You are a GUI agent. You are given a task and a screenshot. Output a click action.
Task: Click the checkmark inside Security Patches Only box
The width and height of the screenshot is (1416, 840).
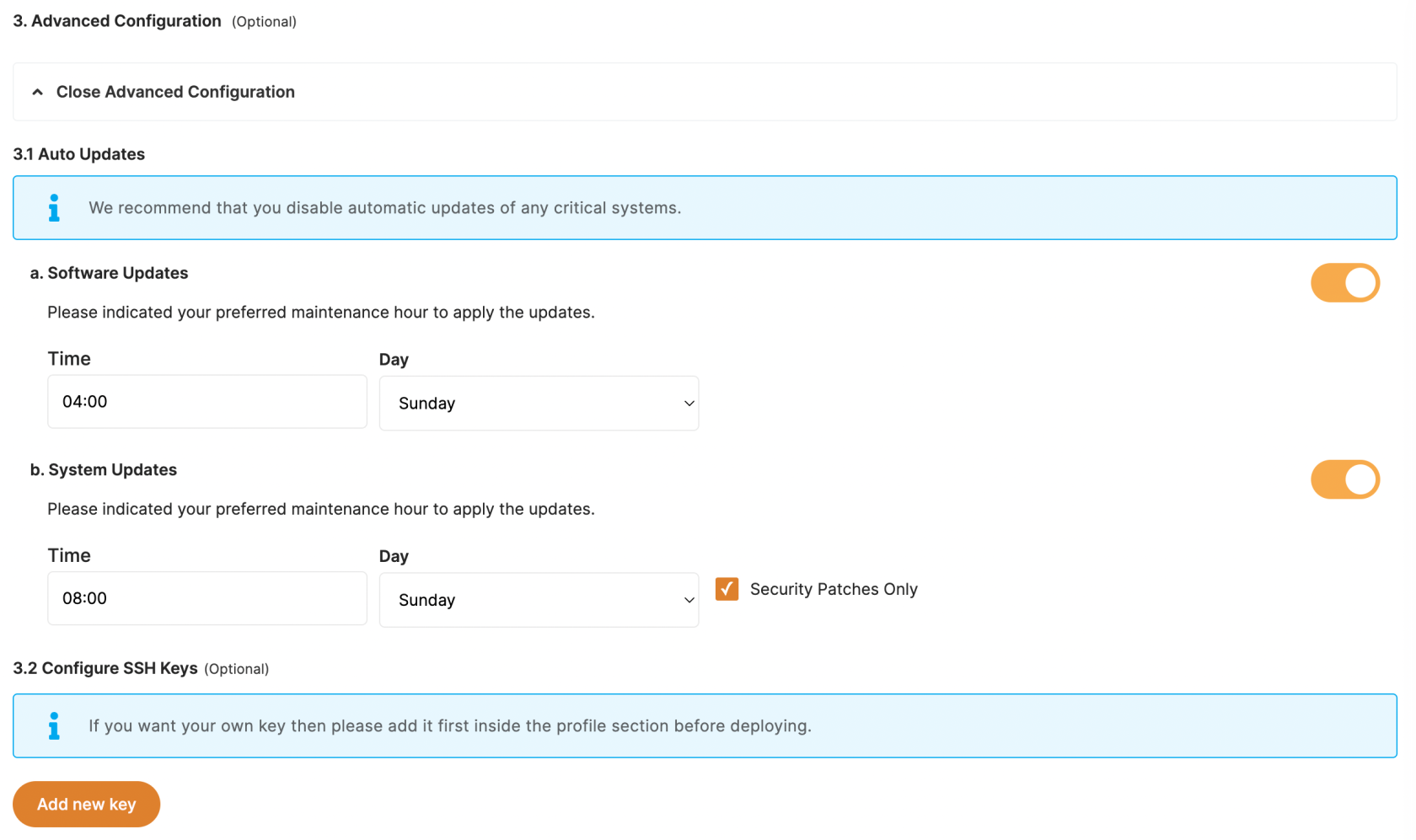coord(727,589)
